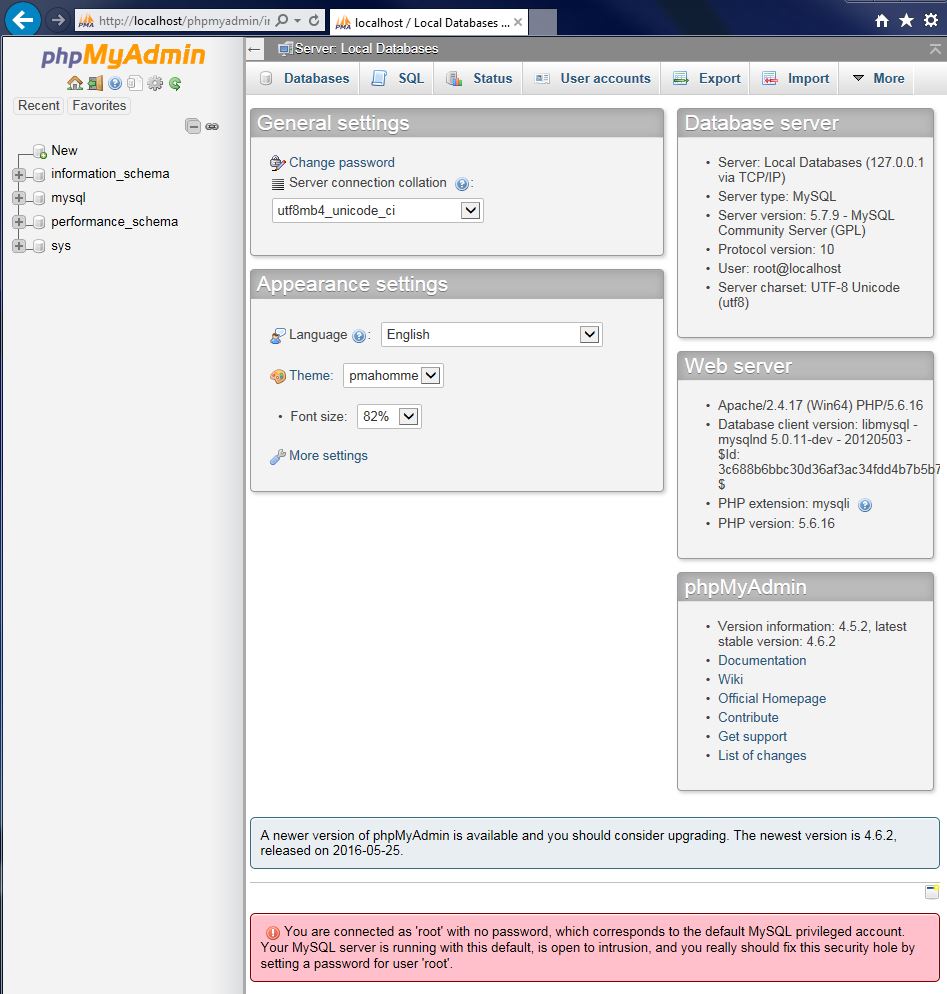Open phpMyAdmin documentation via blue question icon in sidebar
The width and height of the screenshot is (947, 994).
[115, 83]
